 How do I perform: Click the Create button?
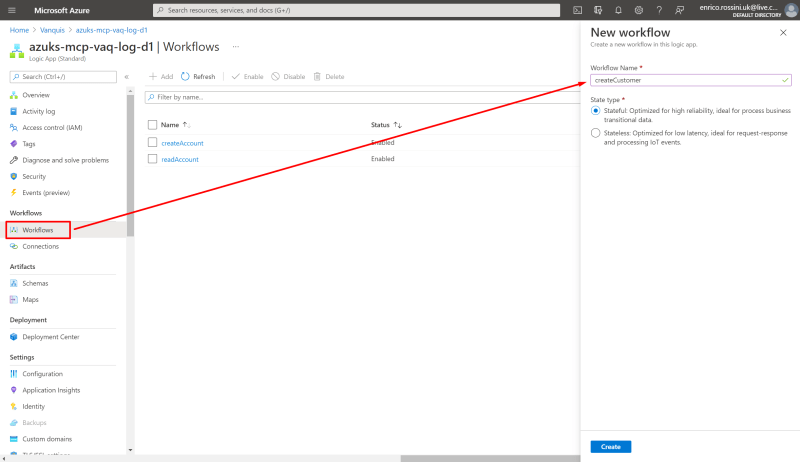pyautogui.click(x=611, y=447)
